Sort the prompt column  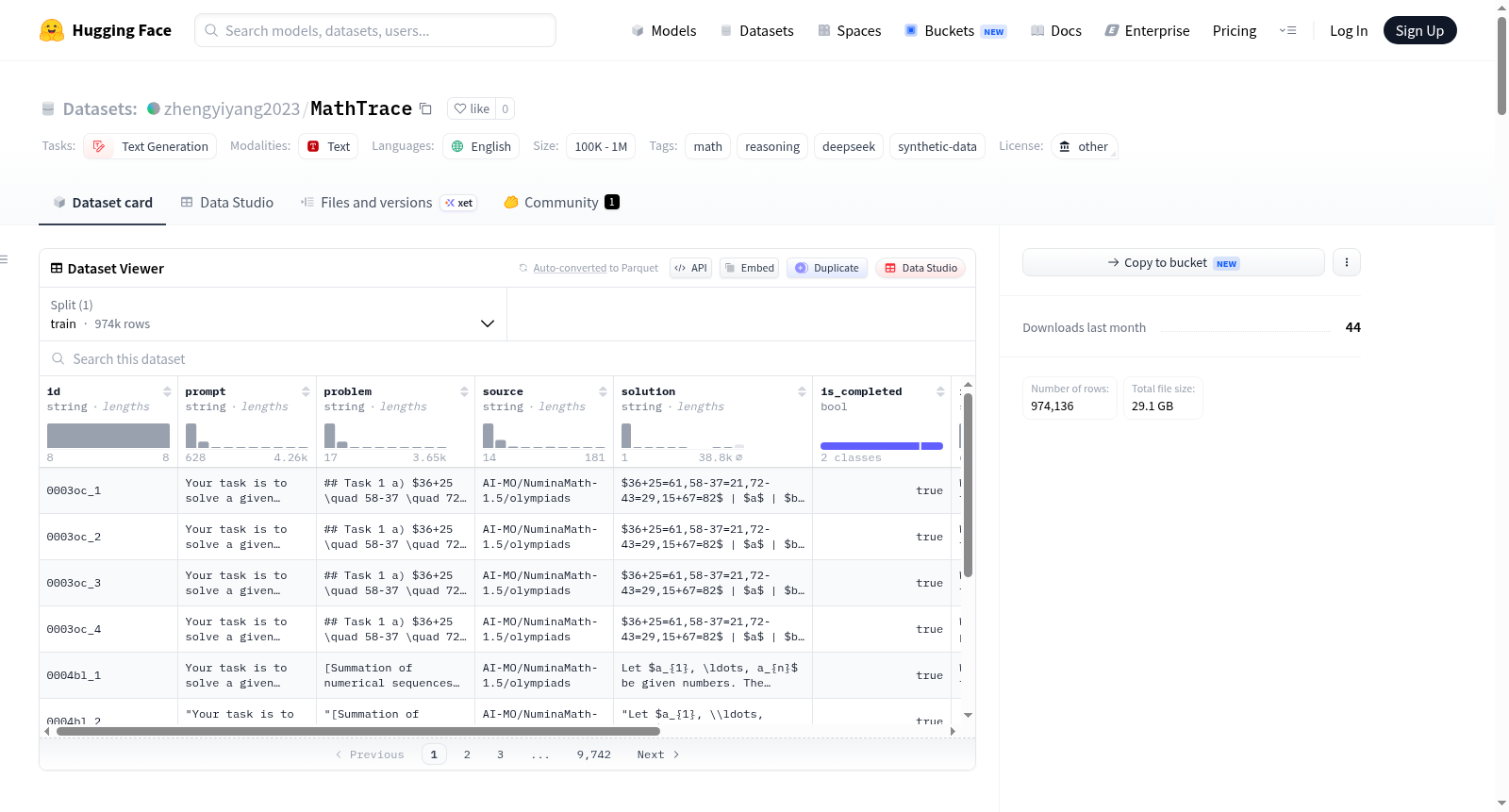pyautogui.click(x=306, y=391)
